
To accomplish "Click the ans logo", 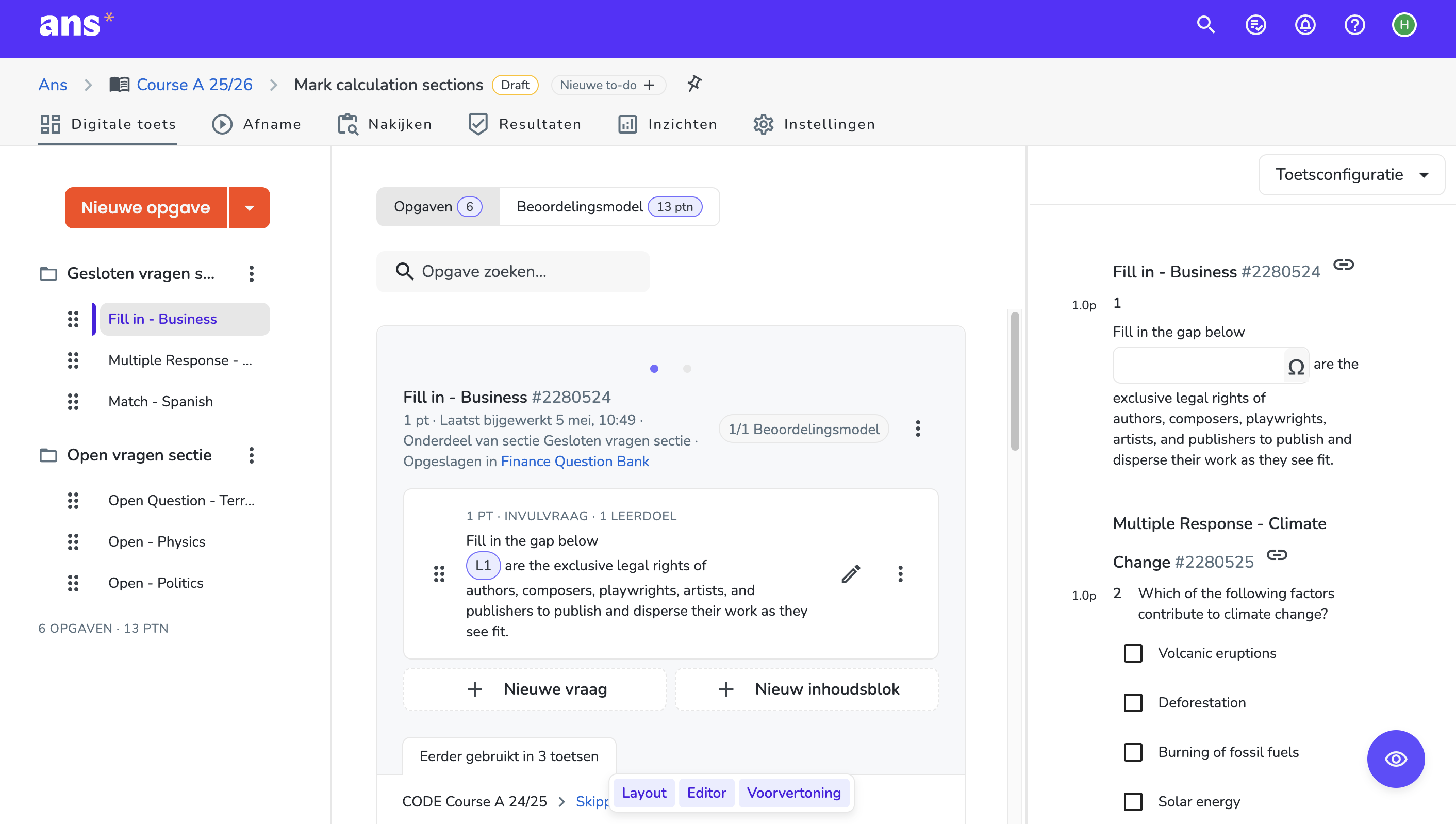I will 76,25.
